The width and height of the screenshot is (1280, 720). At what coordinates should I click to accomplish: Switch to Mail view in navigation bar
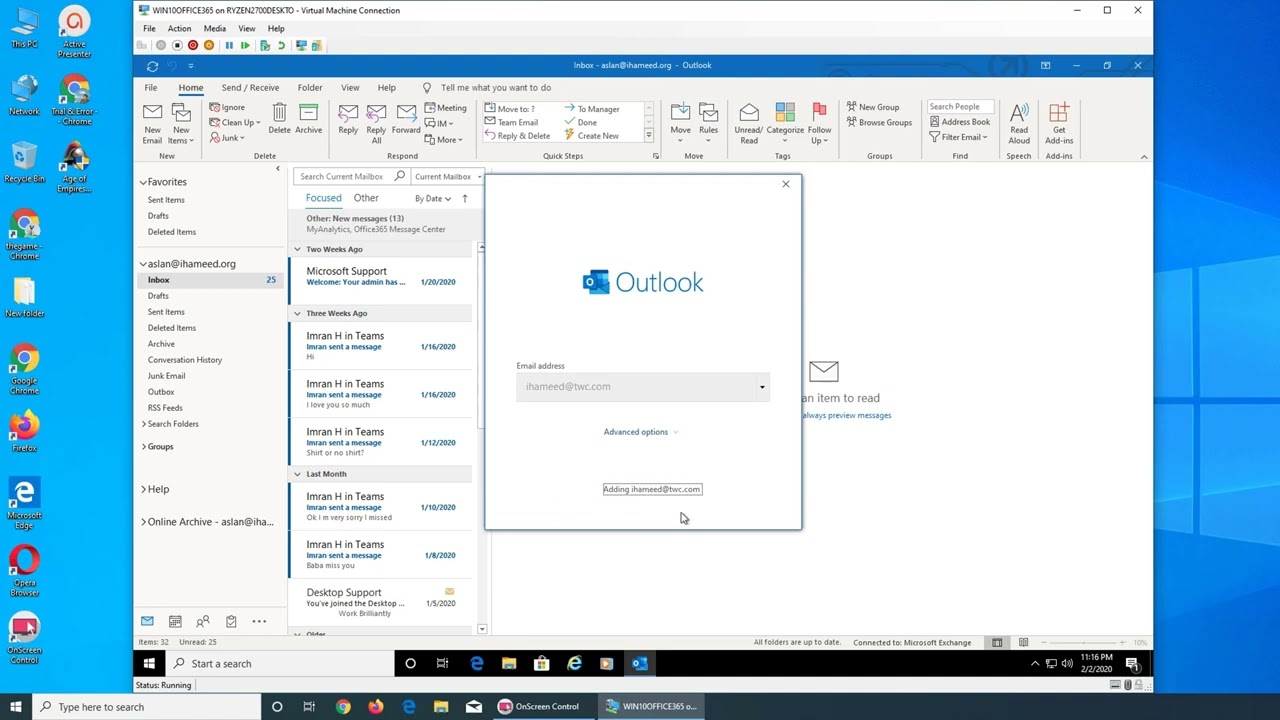click(x=147, y=621)
